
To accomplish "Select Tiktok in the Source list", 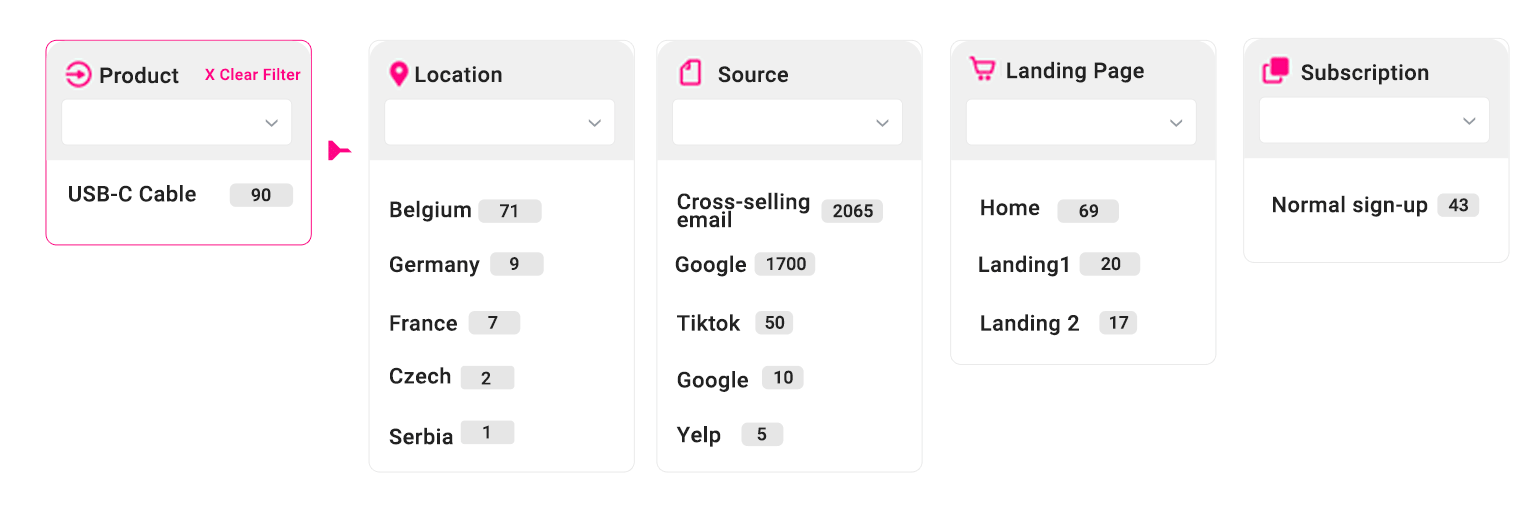I will click(734, 323).
